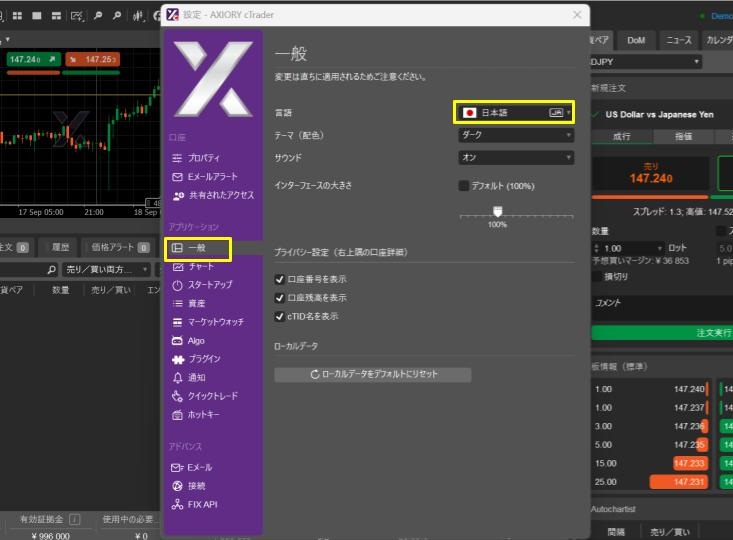Open ホットキー settings in the sidebar
This screenshot has height=540, width=733.
(195, 415)
